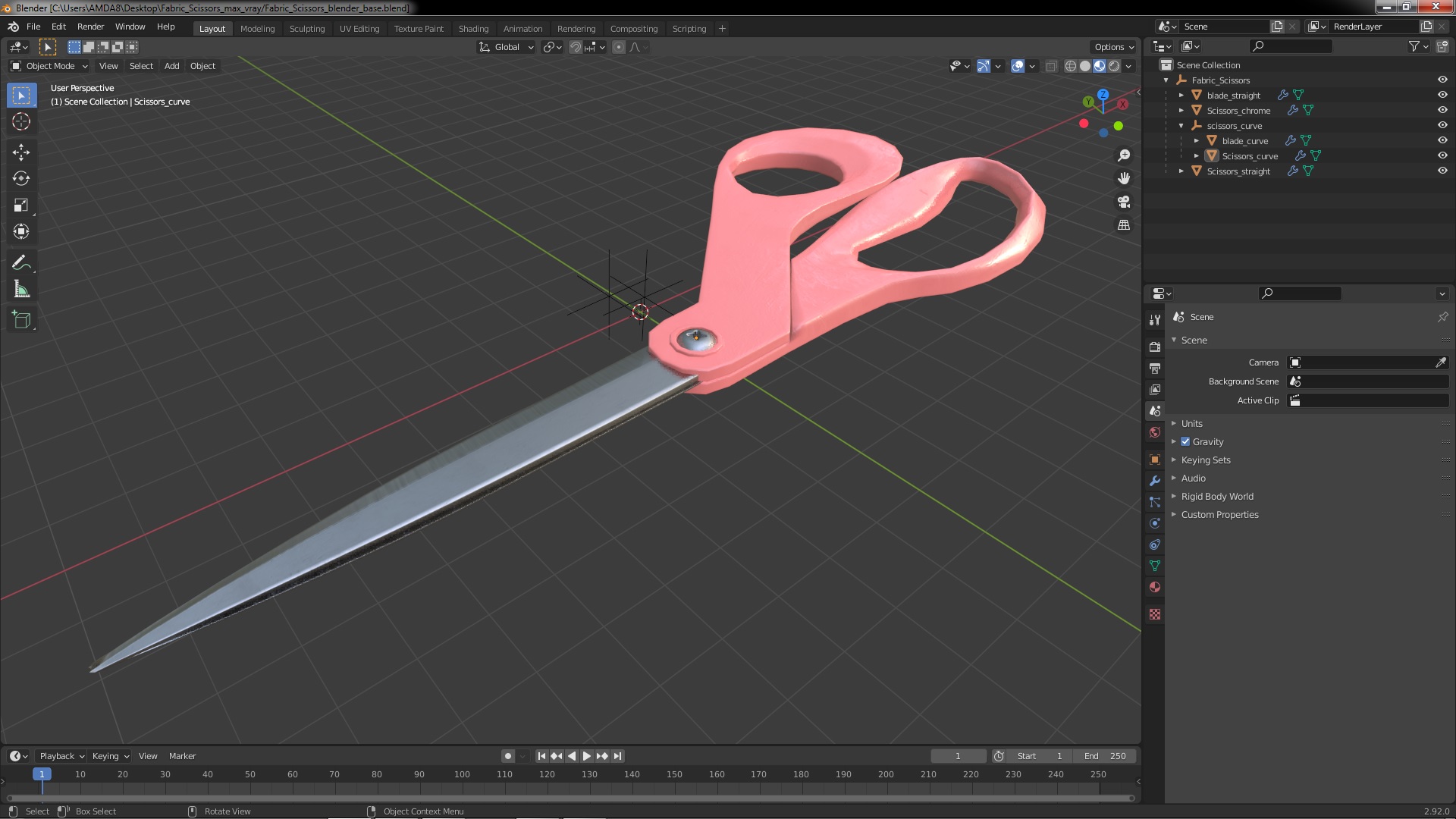This screenshot has width=1456, height=819.
Task: Expand the Keying Sets panel
Action: [1205, 460]
